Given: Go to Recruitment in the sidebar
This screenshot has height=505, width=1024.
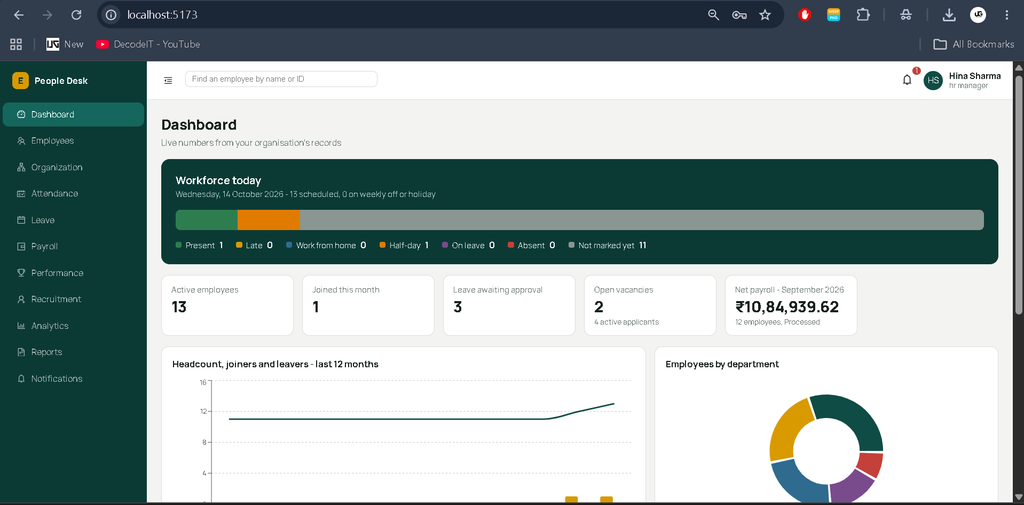Looking at the screenshot, I should click(73, 299).
